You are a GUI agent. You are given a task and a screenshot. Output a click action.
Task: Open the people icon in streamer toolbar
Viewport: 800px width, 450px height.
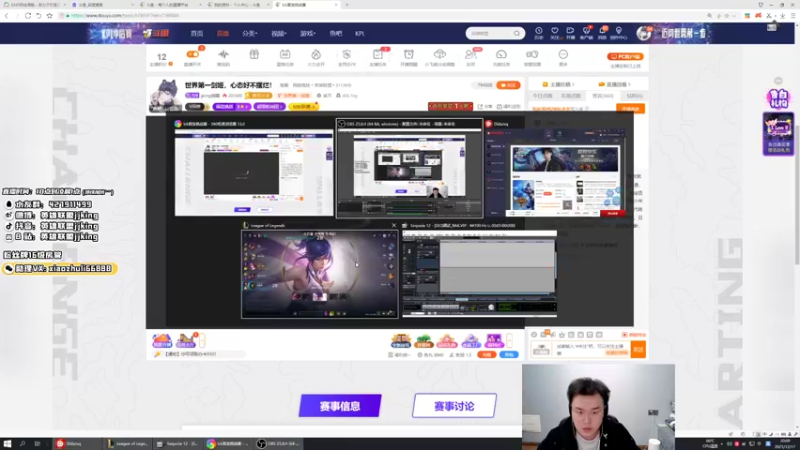click(x=471, y=57)
